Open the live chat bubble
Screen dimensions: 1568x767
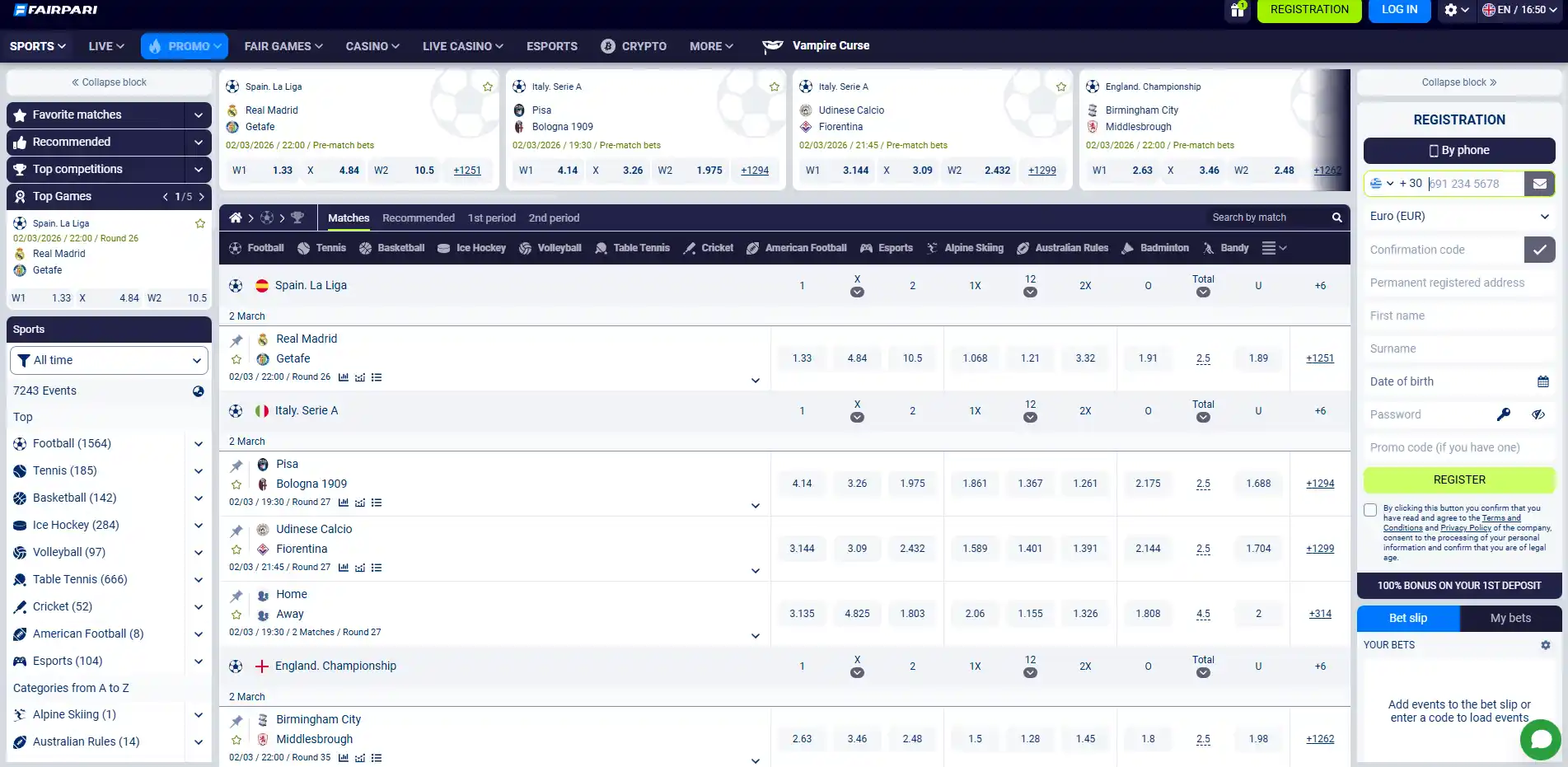click(x=1541, y=739)
